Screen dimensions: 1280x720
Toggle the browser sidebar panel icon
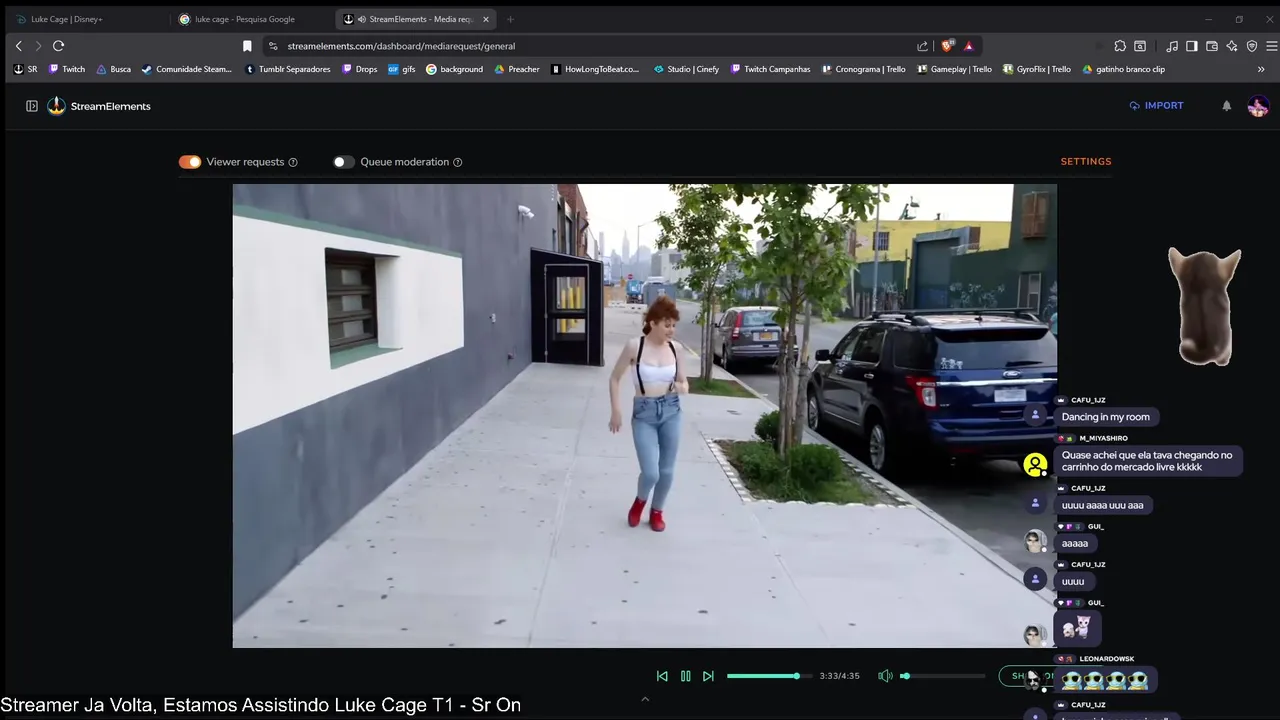(x=1192, y=46)
